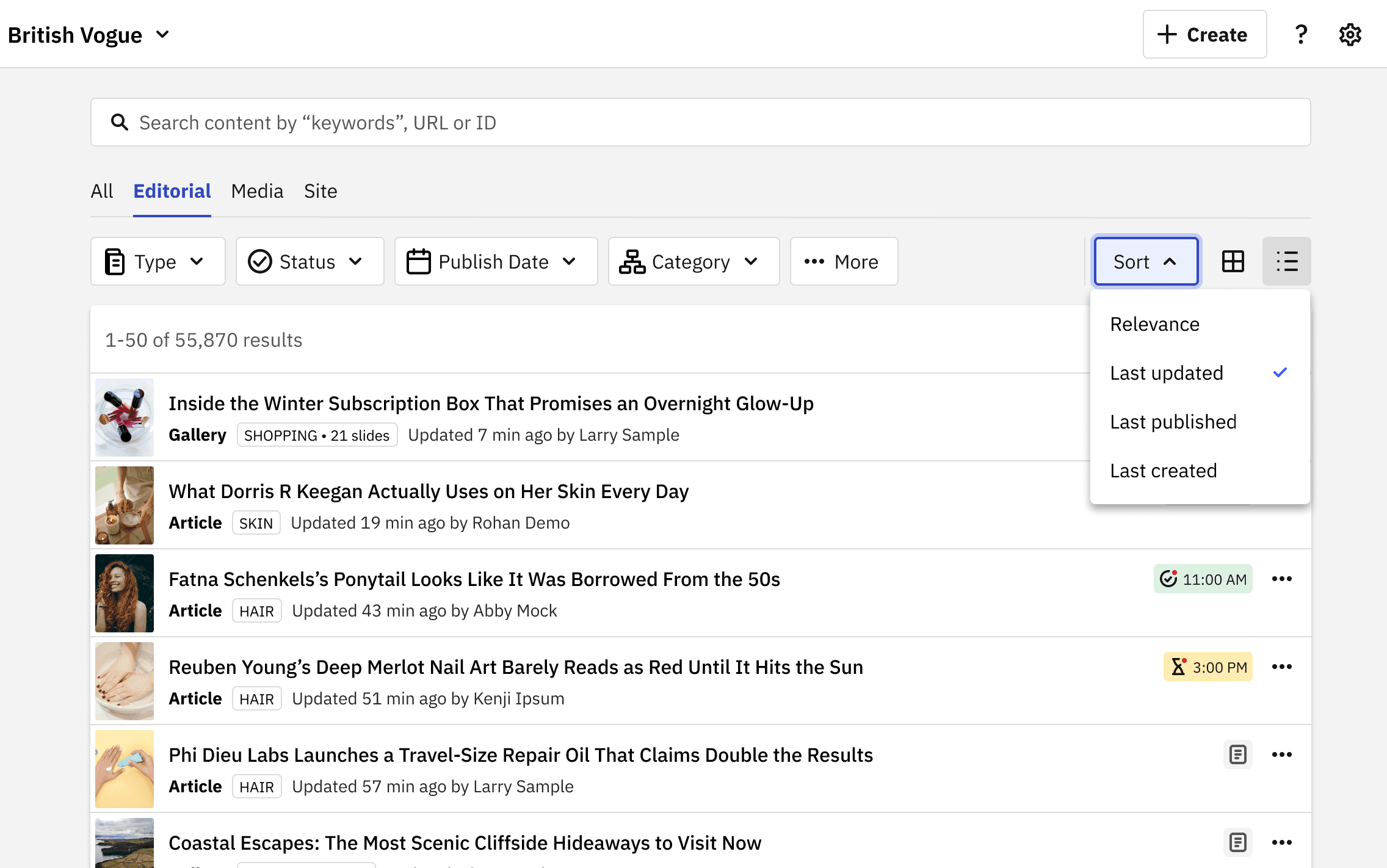
Task: Focus the content search field
Action: tap(701, 122)
